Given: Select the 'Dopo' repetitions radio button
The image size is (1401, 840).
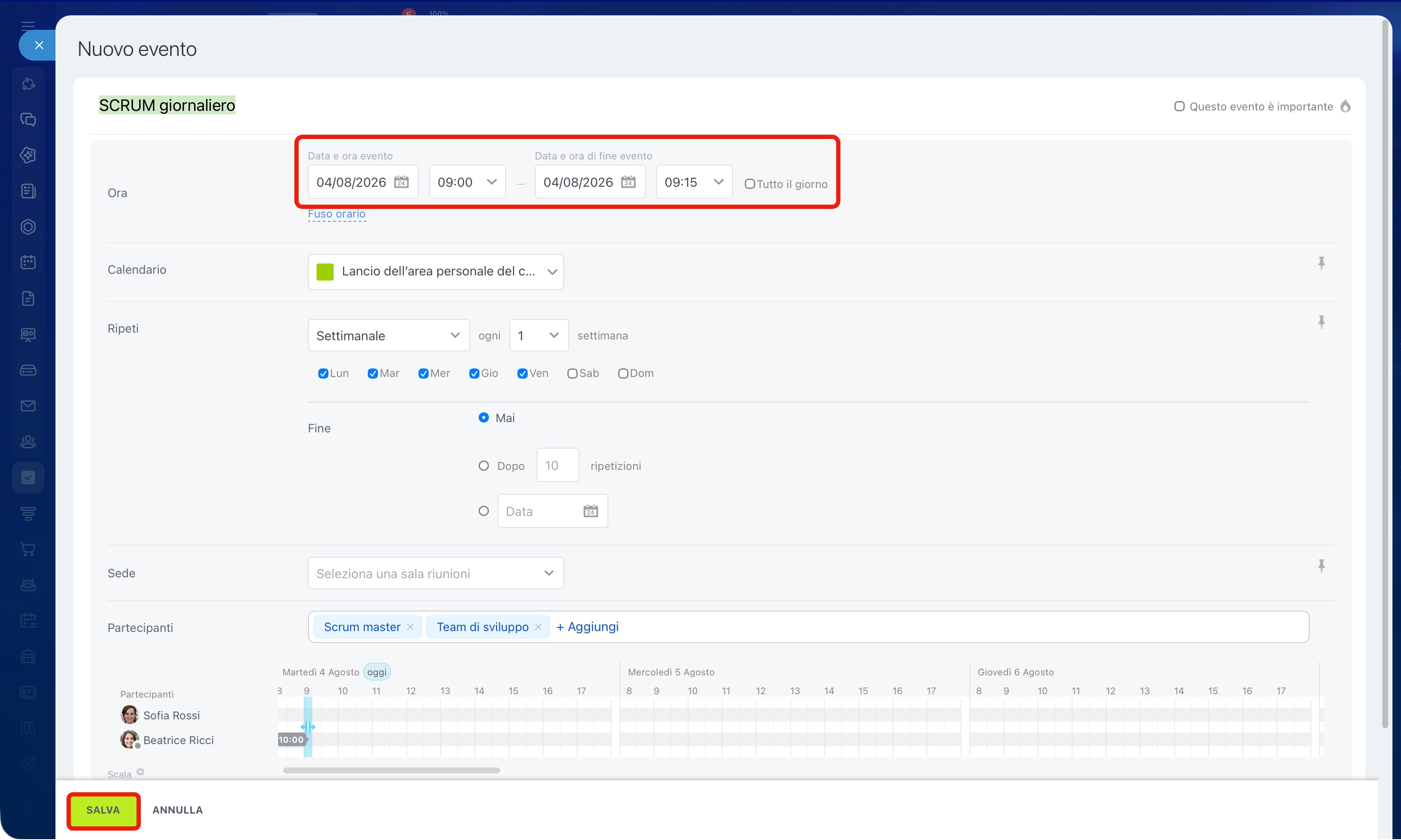Looking at the screenshot, I should click(484, 466).
